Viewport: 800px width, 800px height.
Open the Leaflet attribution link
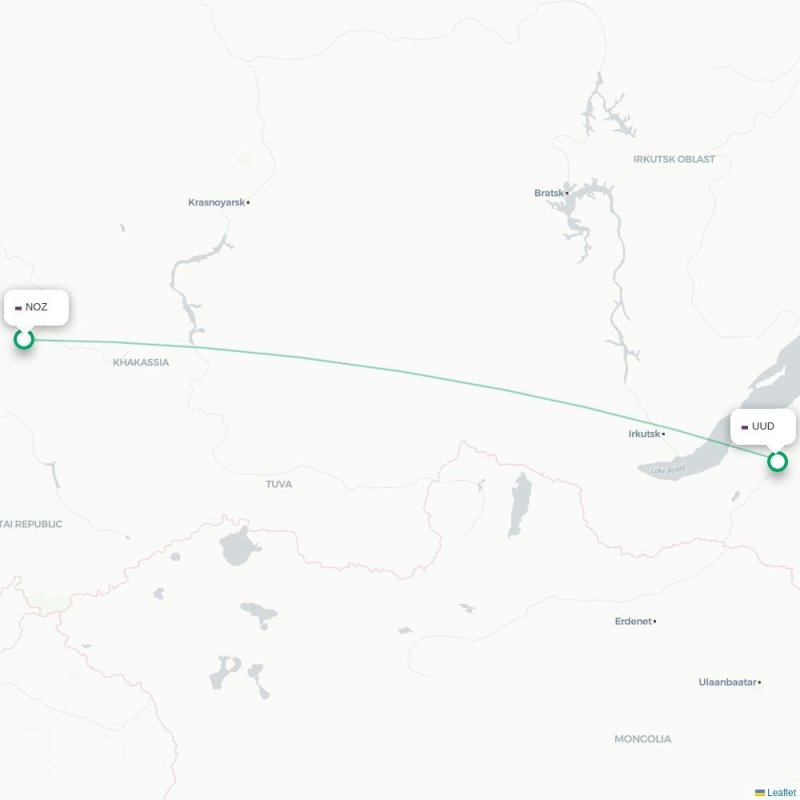(781, 792)
